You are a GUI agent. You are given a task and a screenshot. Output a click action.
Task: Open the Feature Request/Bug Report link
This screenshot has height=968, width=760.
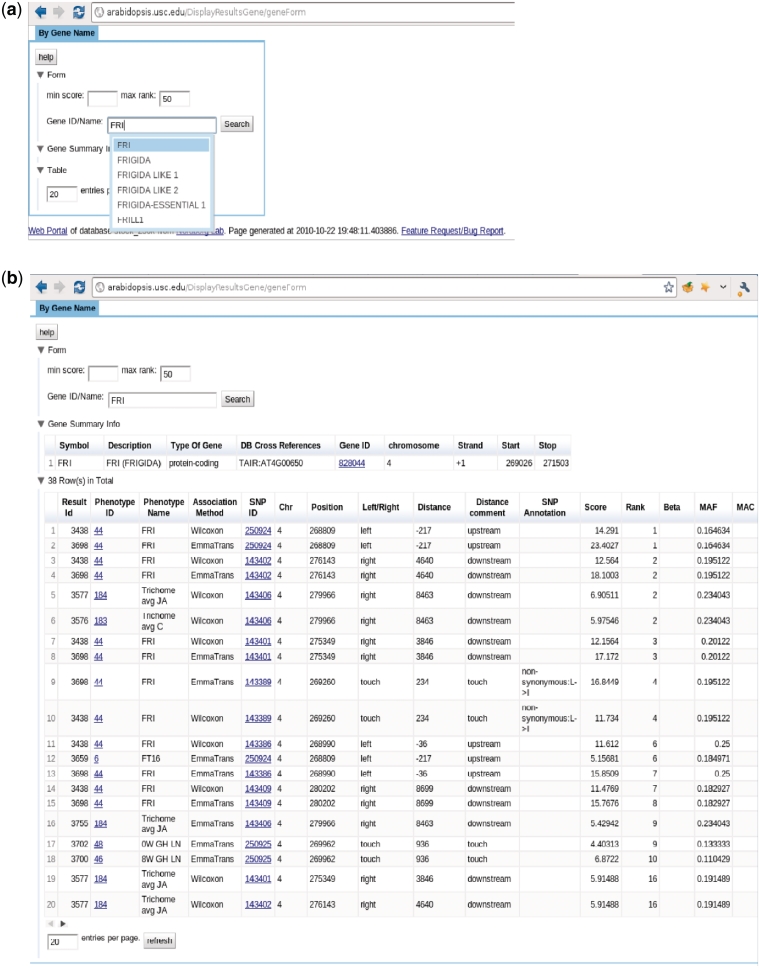pos(452,231)
